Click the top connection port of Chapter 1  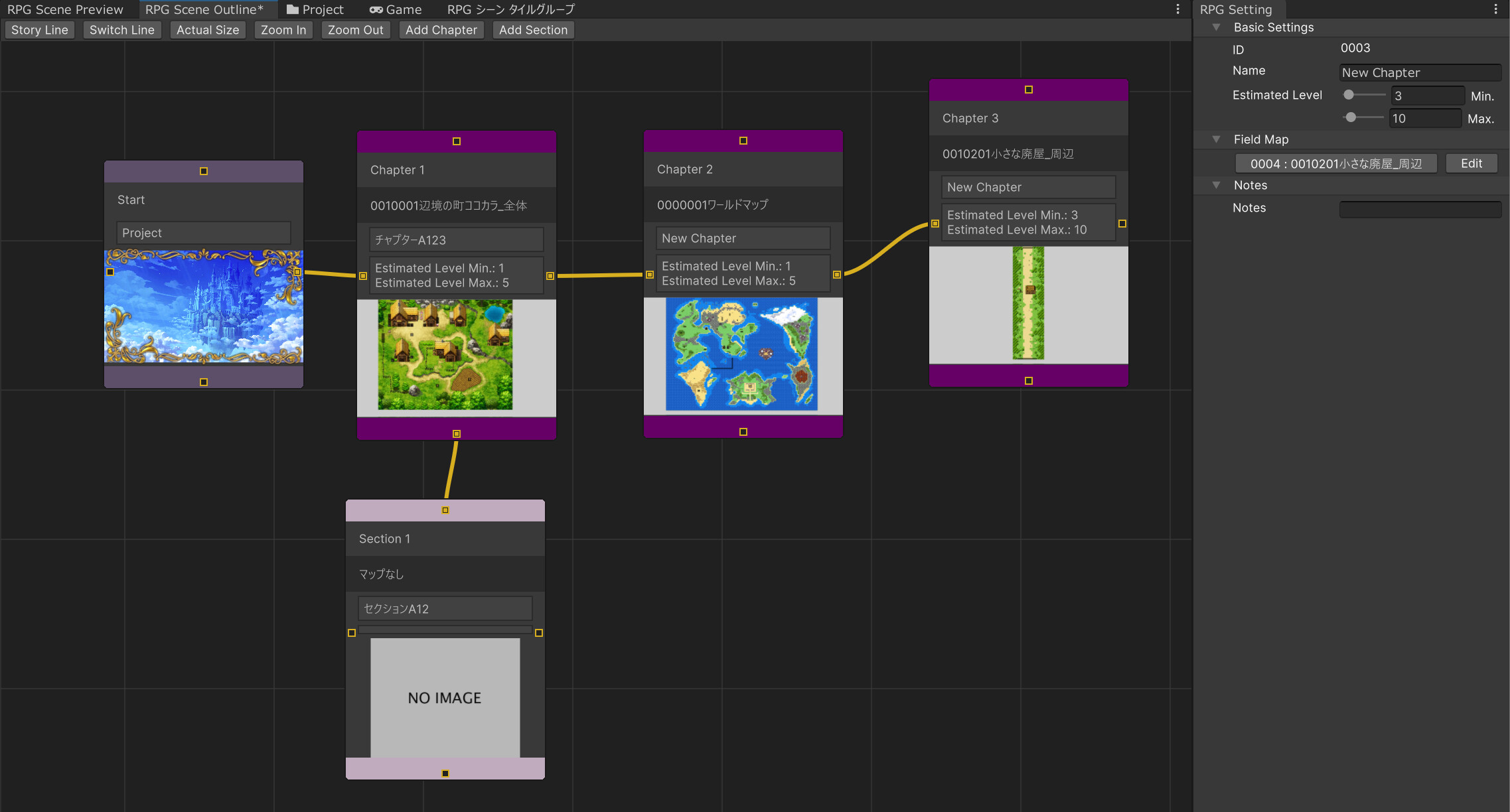click(456, 141)
